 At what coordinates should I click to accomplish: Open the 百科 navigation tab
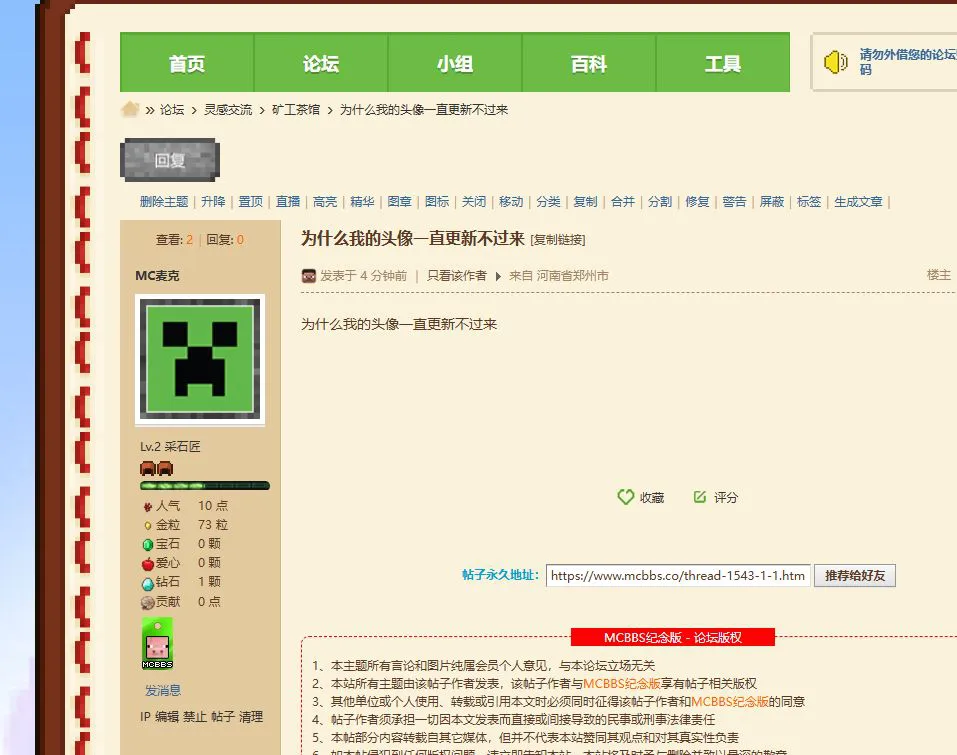tap(589, 62)
